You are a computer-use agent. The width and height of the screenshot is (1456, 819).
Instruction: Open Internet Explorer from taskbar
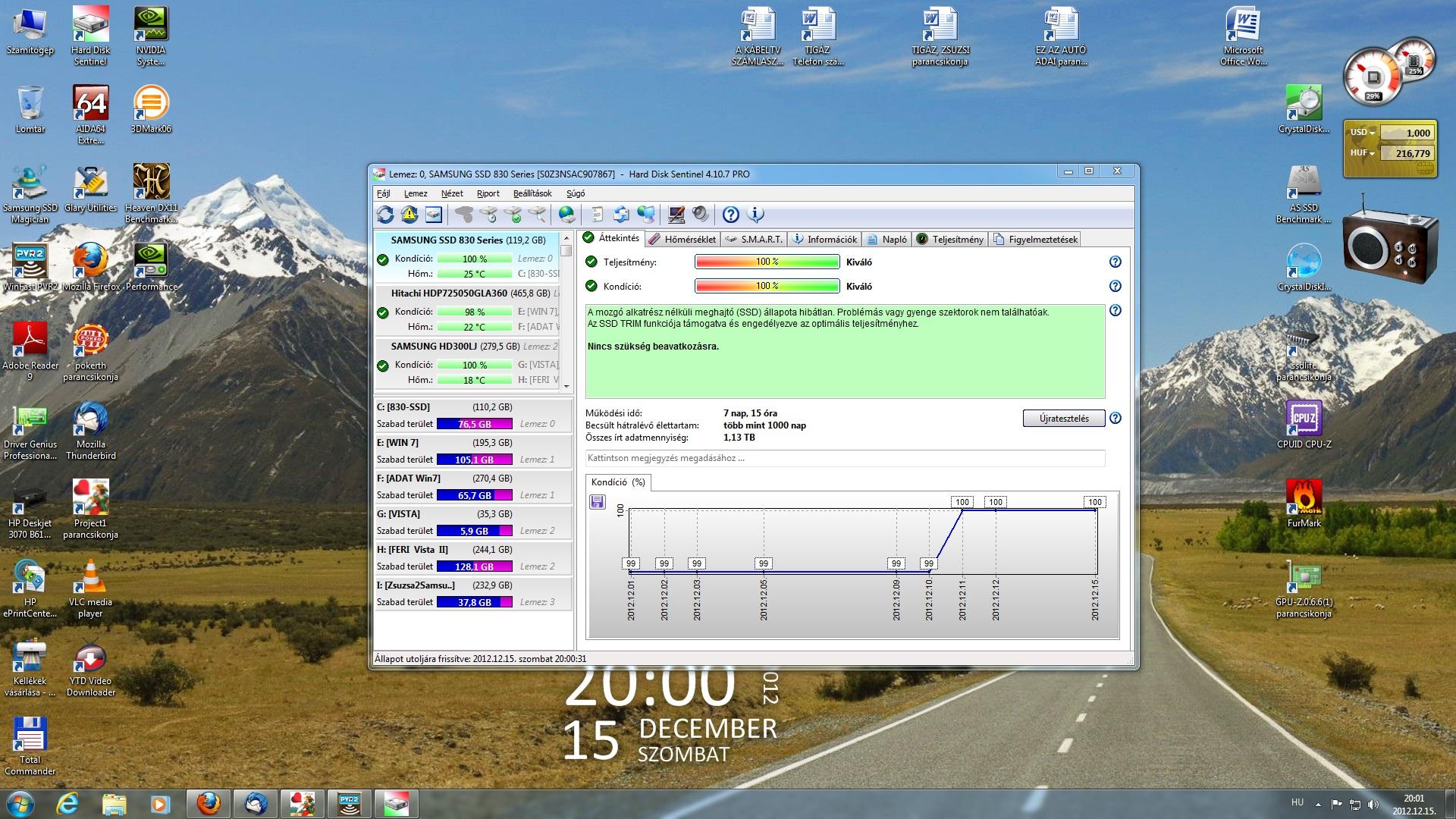pyautogui.click(x=68, y=803)
